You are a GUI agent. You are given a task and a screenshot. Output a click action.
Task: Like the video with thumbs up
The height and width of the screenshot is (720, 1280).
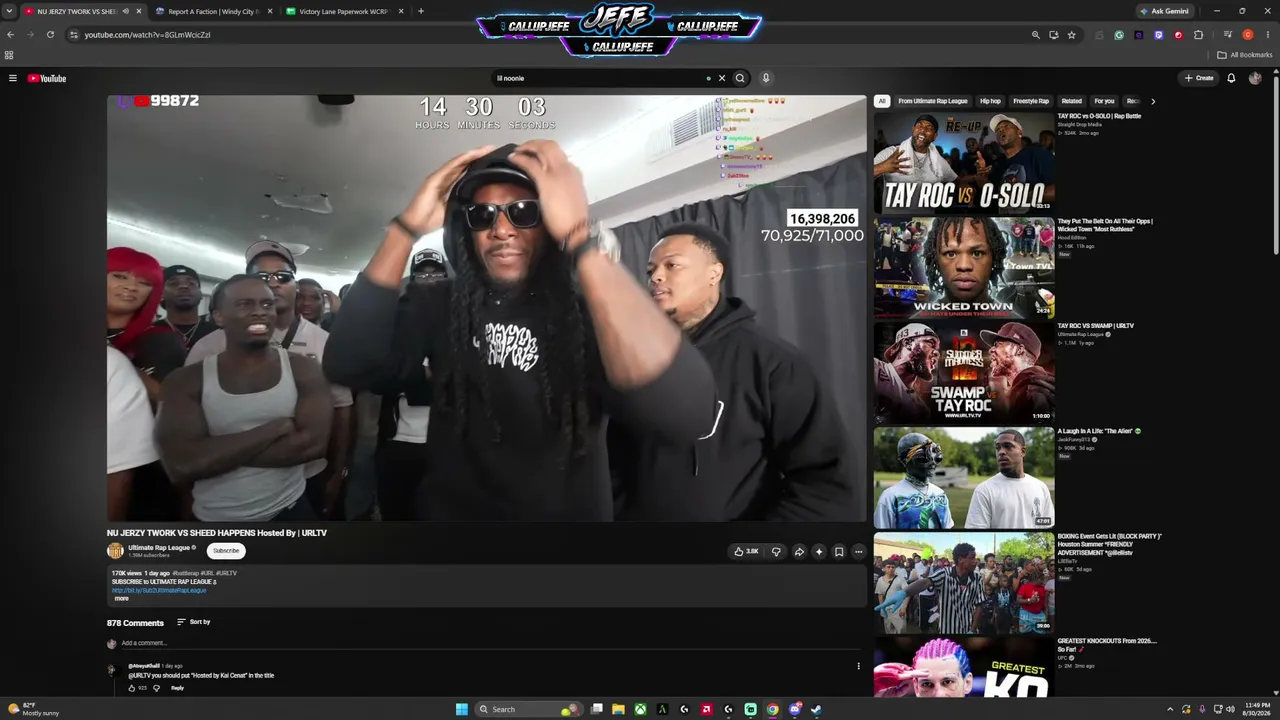[746, 551]
